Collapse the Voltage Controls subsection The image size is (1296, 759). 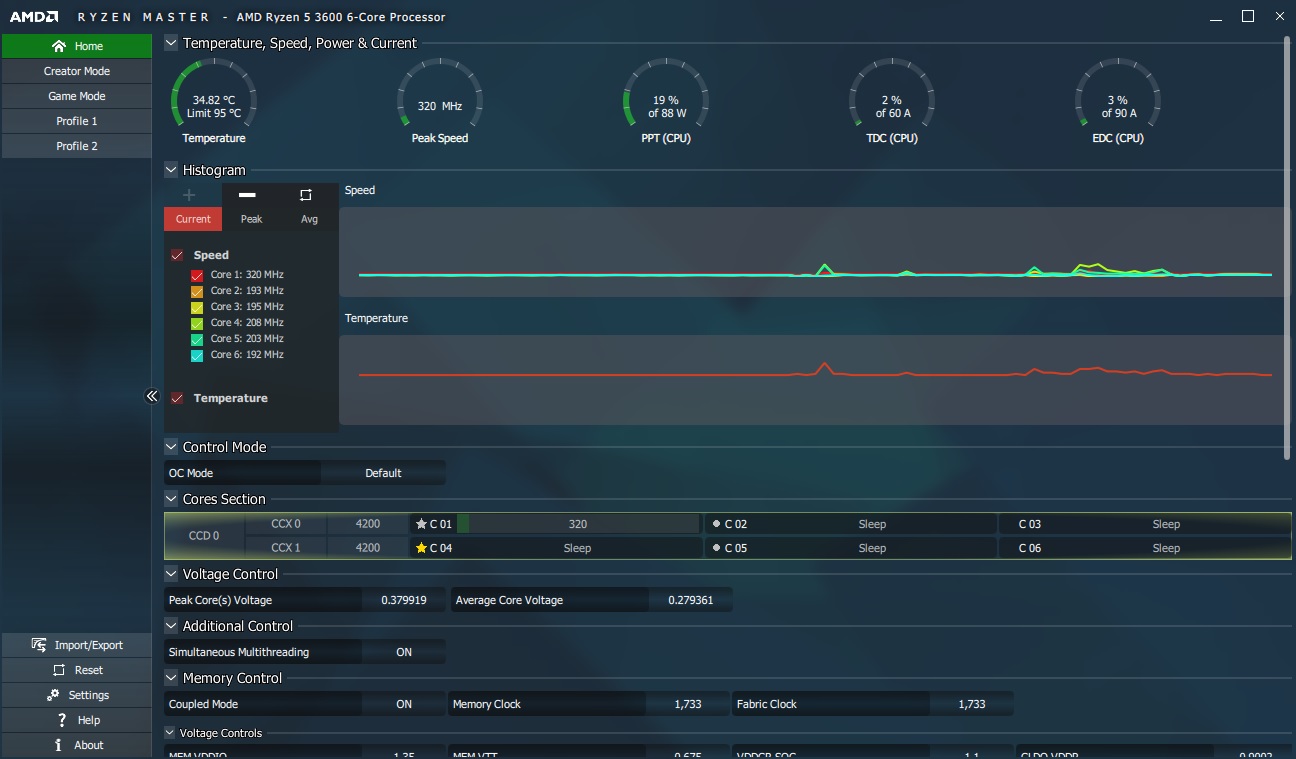[170, 733]
